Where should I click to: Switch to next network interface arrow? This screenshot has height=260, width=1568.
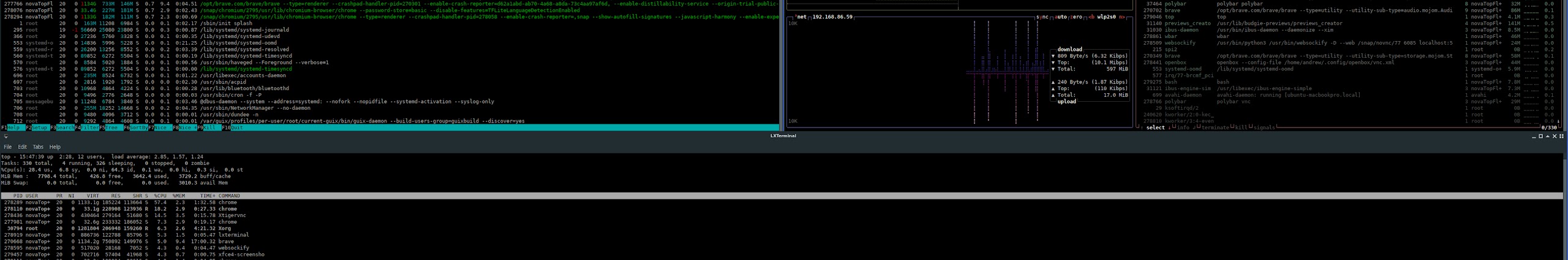pos(1121,17)
